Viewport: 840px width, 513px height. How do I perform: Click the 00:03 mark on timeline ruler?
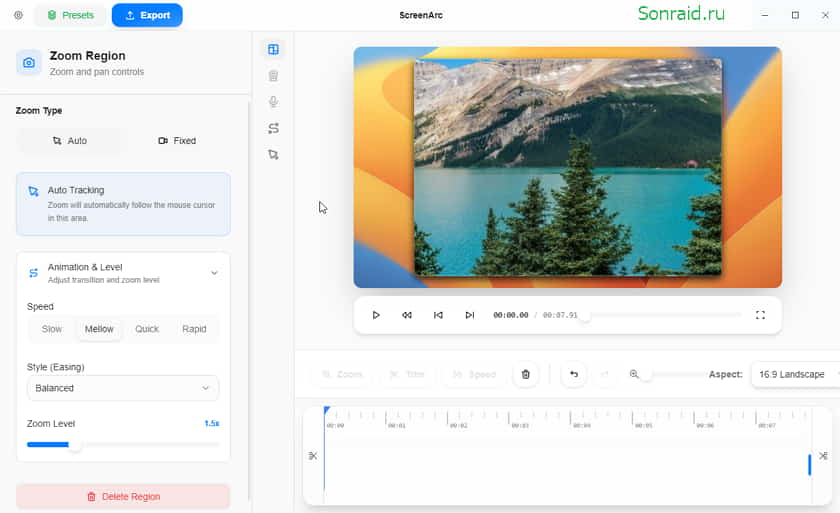pyautogui.click(x=520, y=426)
